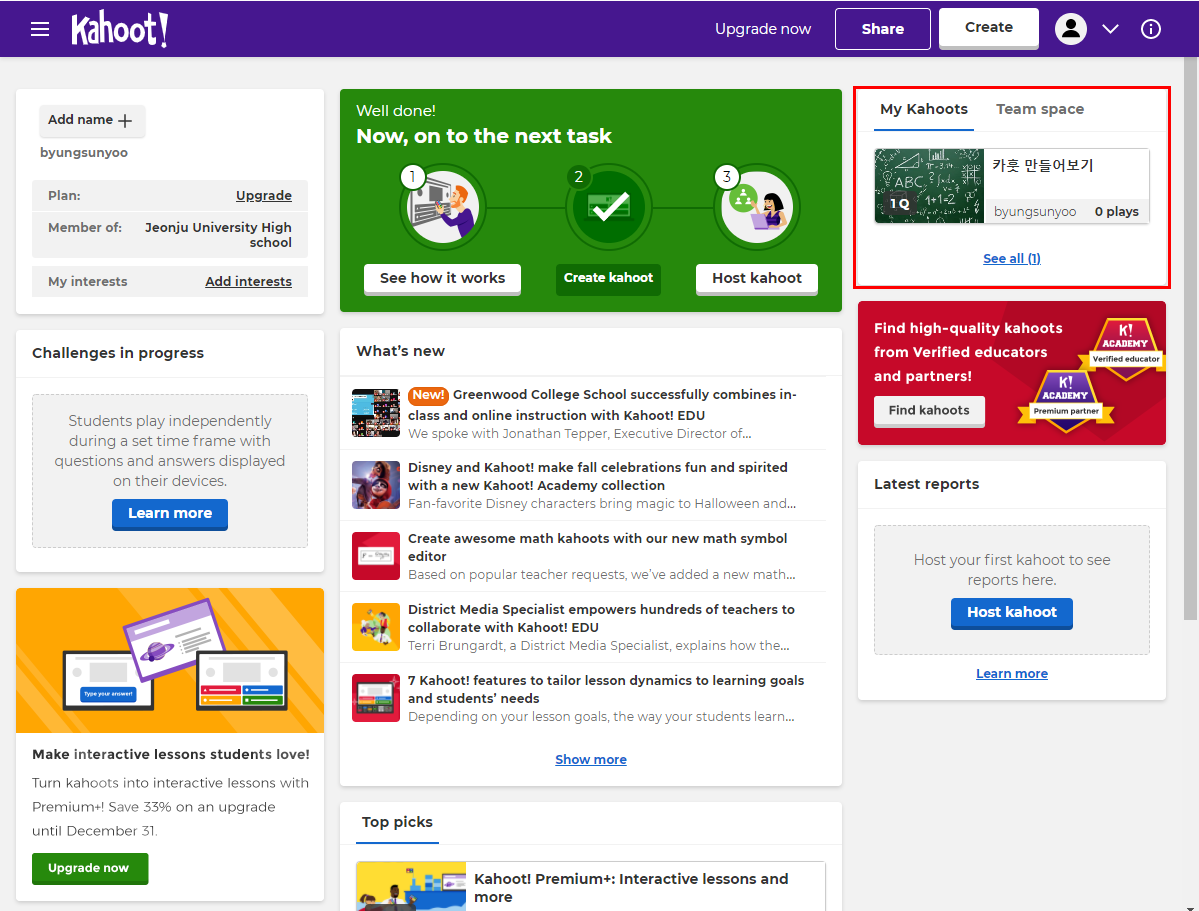Click the Kahoot! Premium+ top pick thumbnail
This screenshot has width=1199, height=911.
411,887
